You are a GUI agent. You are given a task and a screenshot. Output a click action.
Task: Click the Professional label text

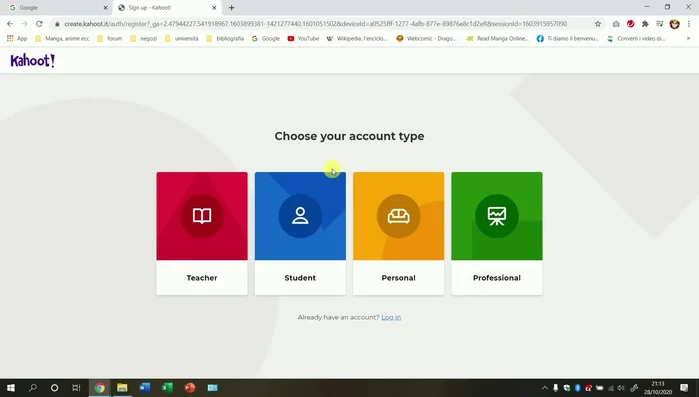coord(497,278)
